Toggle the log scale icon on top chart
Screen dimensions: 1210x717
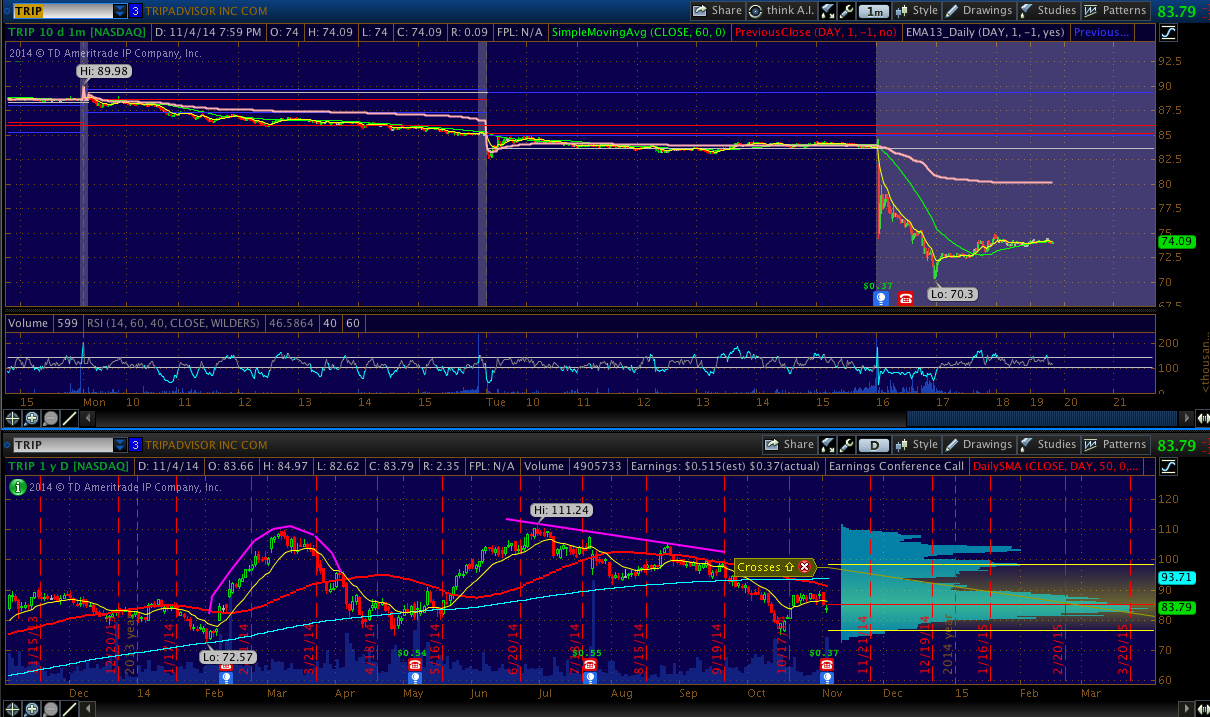point(1169,33)
